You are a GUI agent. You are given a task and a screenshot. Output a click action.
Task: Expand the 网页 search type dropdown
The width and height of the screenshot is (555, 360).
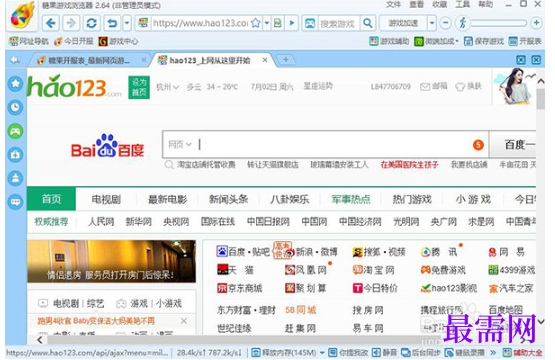tap(180, 144)
